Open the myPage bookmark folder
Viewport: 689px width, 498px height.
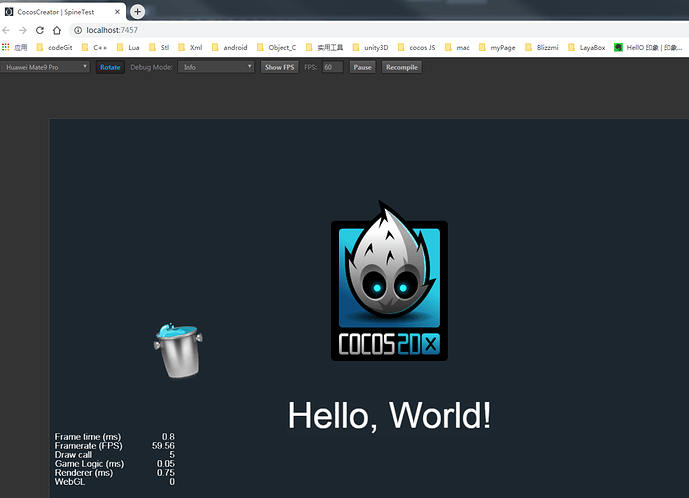[x=497, y=47]
